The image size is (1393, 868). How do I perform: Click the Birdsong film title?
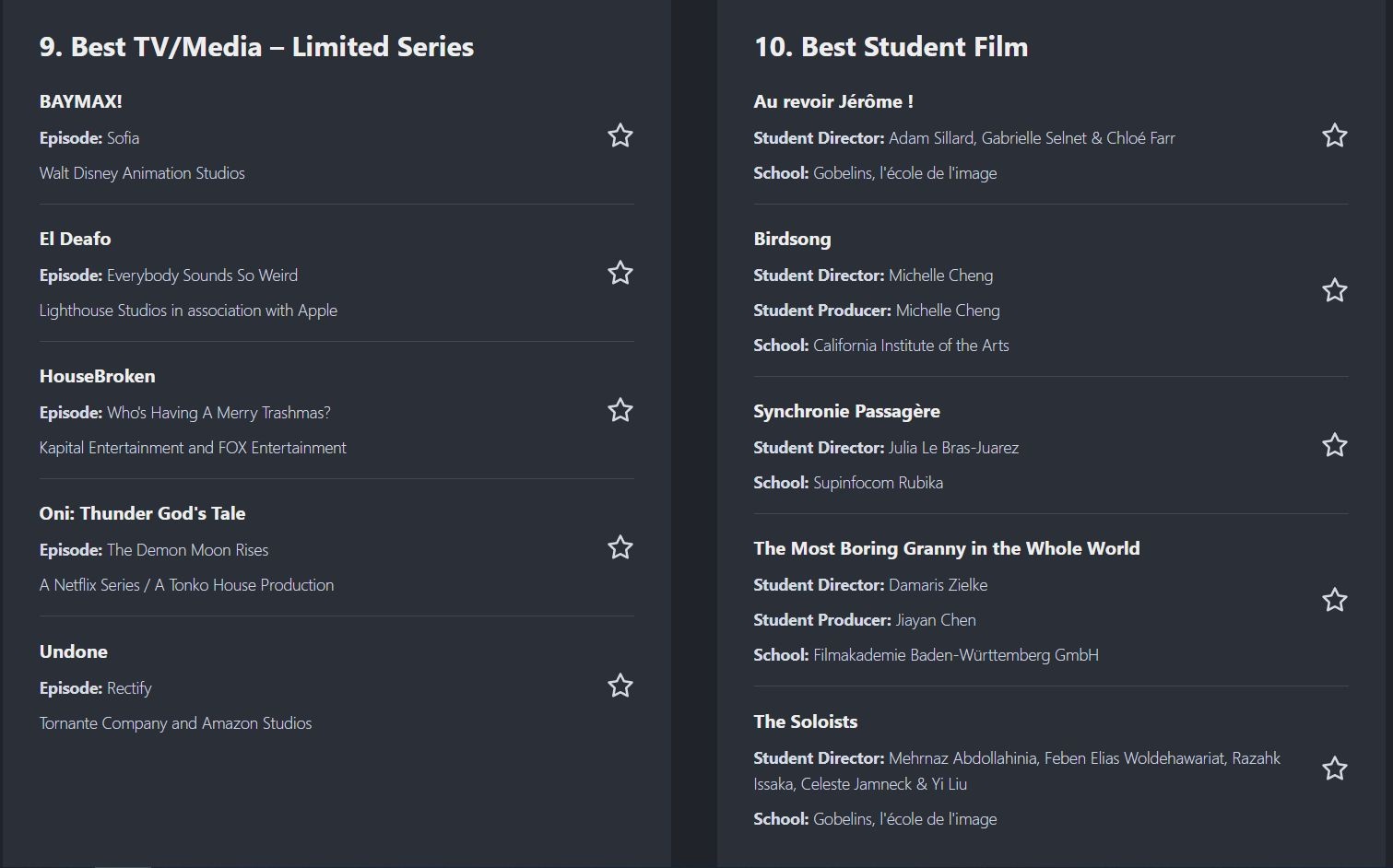[792, 239]
